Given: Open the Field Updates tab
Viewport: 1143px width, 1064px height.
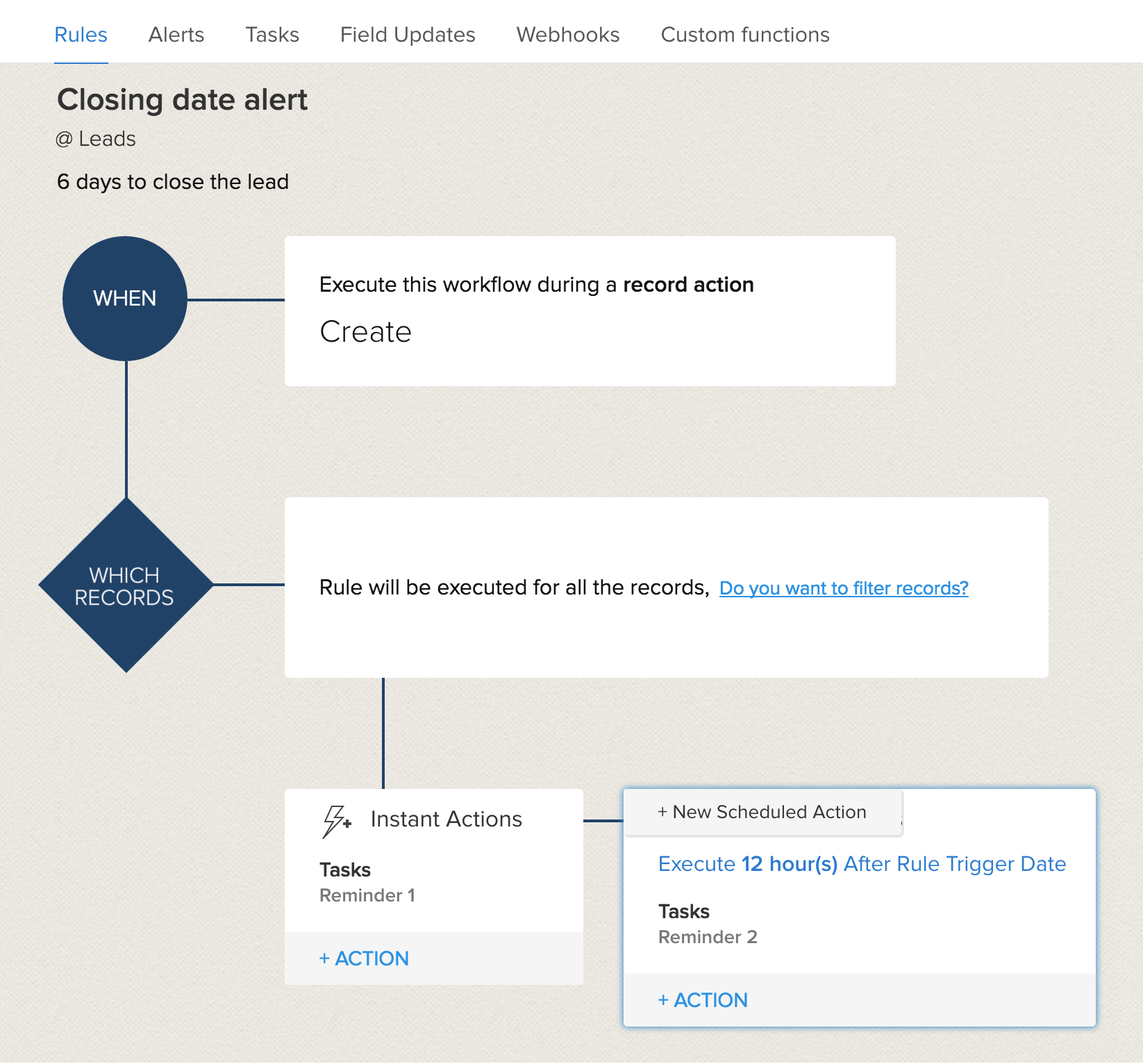Looking at the screenshot, I should [408, 35].
